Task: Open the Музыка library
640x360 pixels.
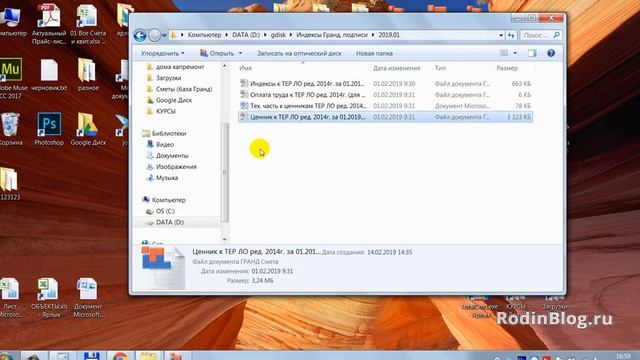Action: (167, 178)
